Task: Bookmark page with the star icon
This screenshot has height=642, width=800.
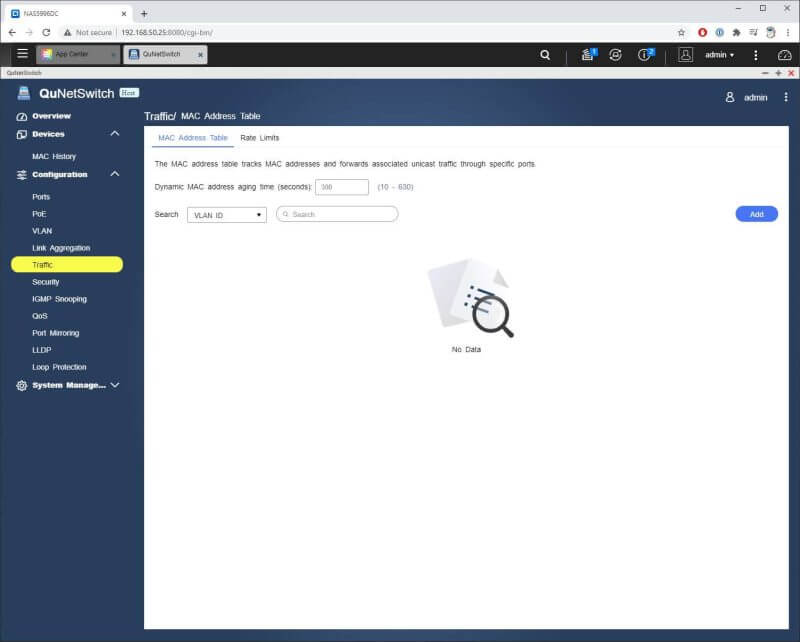Action: (681, 33)
